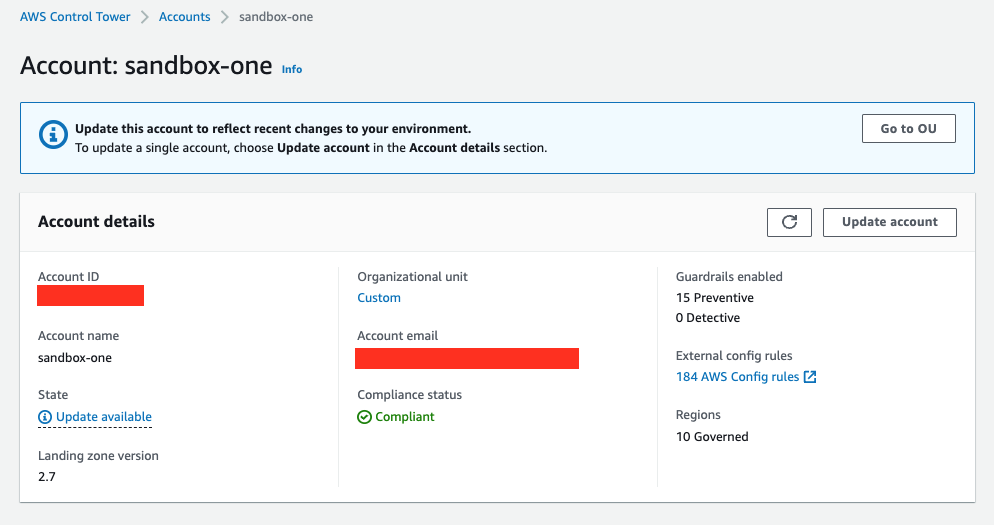Viewport: 994px width, 525px height.
Task: Click the redacted Account email value
Action: [x=468, y=357]
